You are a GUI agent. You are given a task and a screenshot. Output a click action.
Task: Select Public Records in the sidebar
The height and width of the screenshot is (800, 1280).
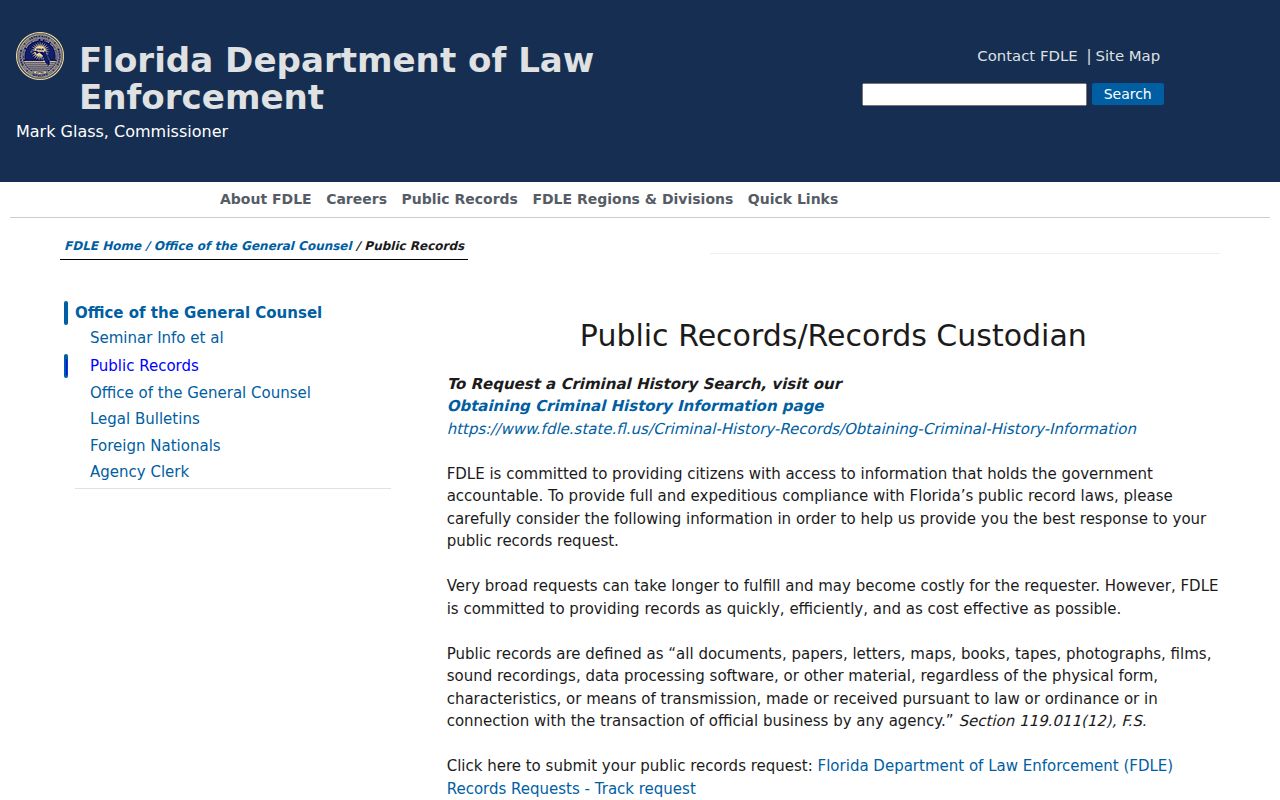coord(144,366)
